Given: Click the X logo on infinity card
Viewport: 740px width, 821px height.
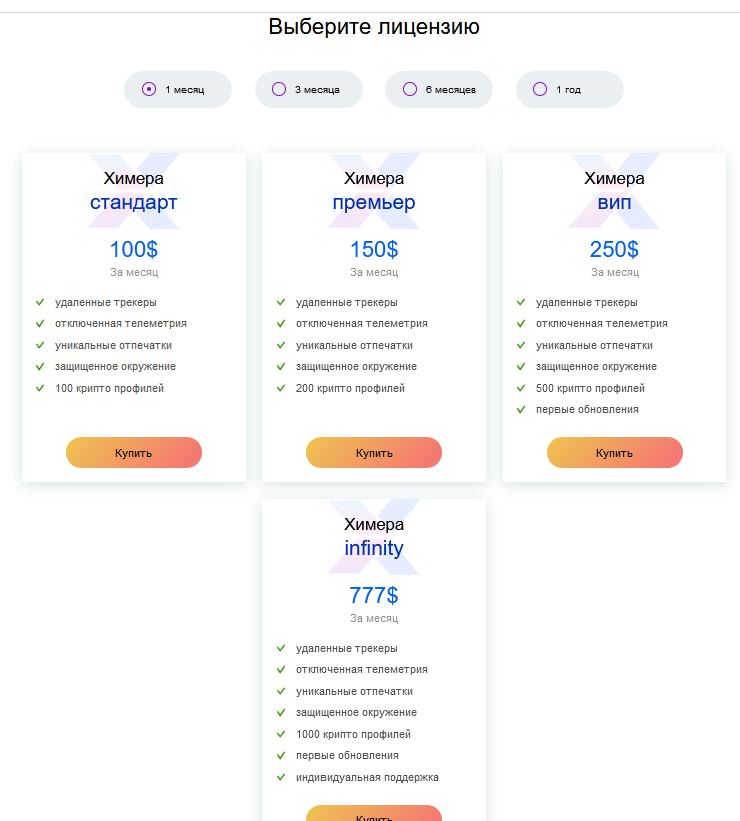Looking at the screenshot, I should 374,537.
